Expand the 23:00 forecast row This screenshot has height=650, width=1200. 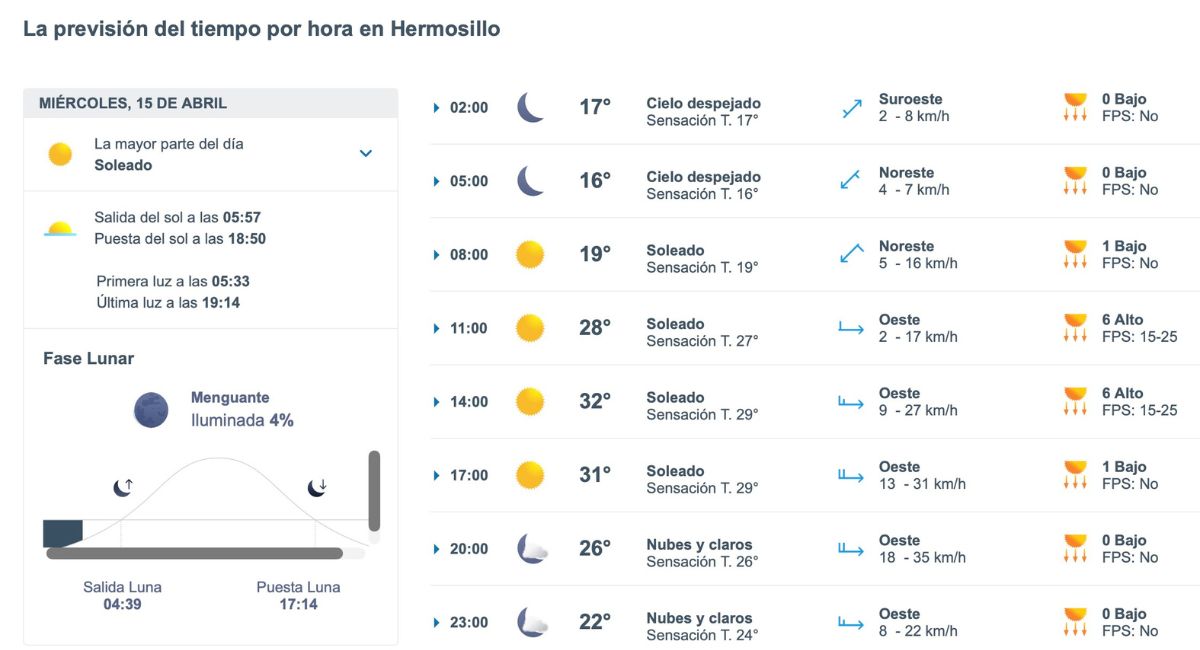tap(435, 621)
